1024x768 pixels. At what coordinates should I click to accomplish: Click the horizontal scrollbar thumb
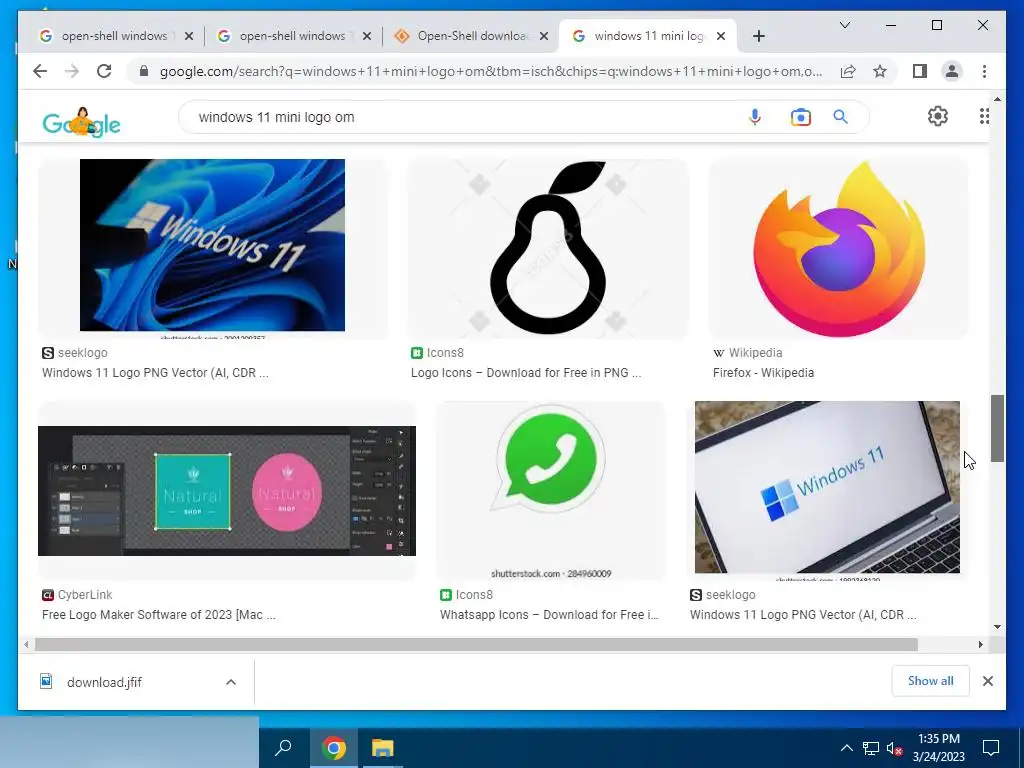pos(476,645)
